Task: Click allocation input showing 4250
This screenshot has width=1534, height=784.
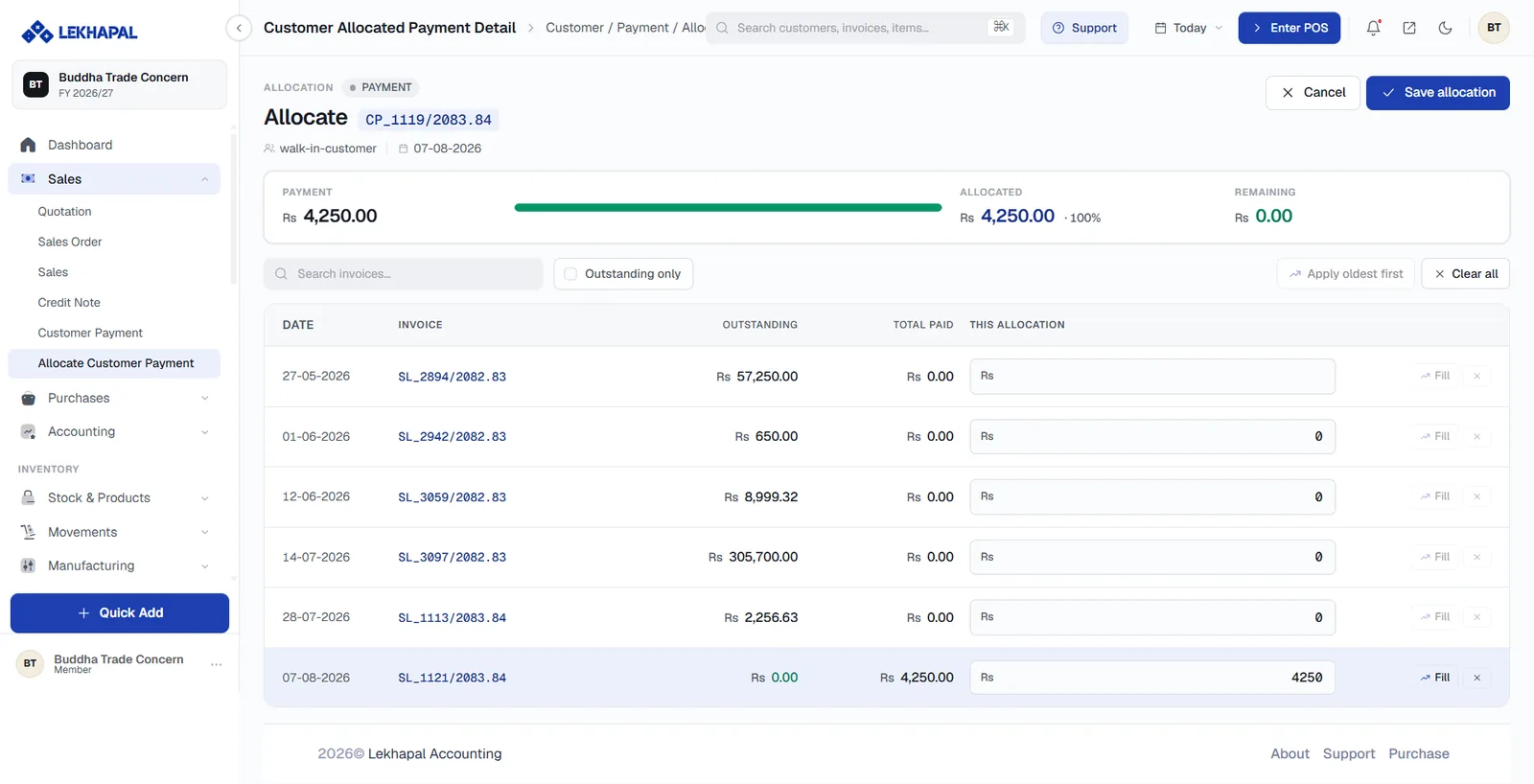Action: coord(1152,678)
